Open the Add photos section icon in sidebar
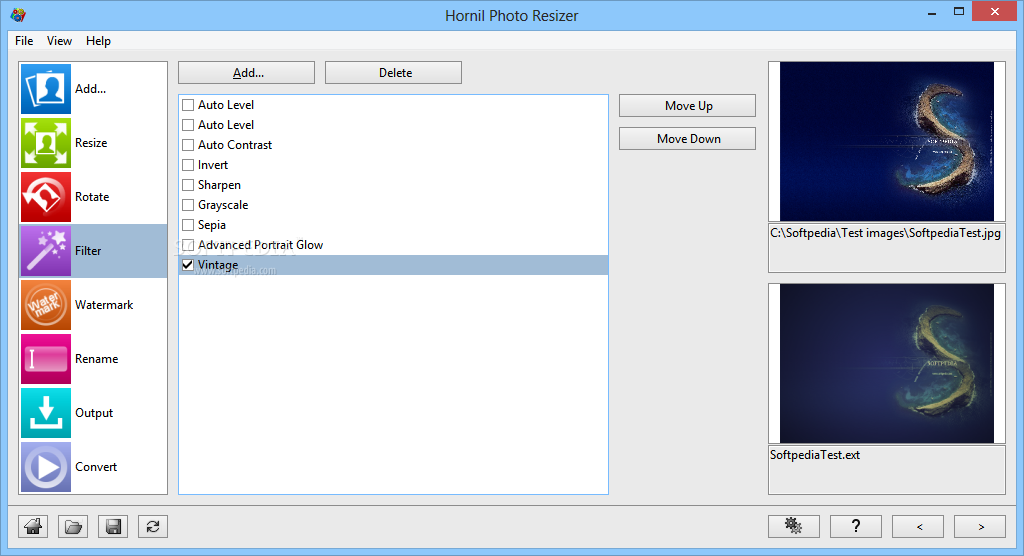The height and width of the screenshot is (556, 1024). click(46, 89)
